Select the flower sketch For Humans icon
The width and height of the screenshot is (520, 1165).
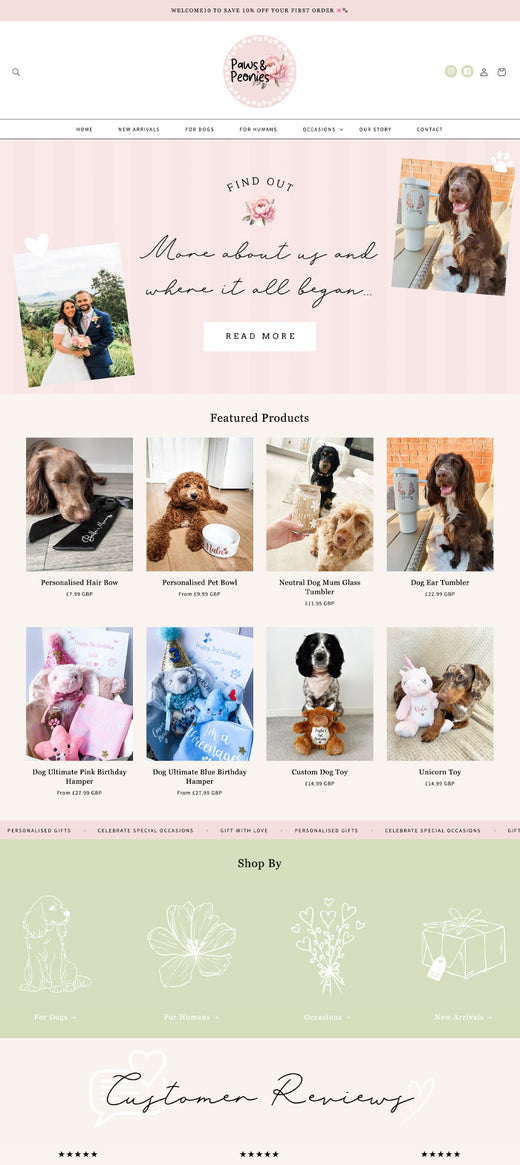coord(192,944)
